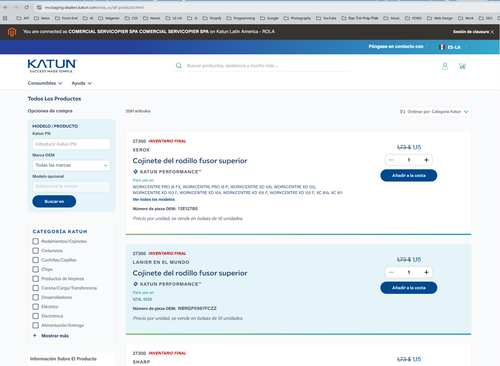Viewport: 500px width, 366px height.
Task: Click the '2091 artículos' count text
Action: 138,111
